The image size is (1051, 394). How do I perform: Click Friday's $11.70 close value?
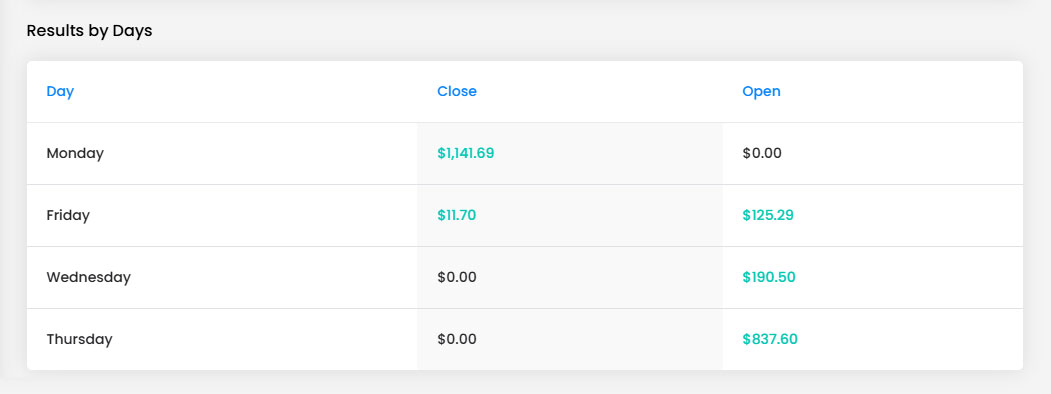456,215
